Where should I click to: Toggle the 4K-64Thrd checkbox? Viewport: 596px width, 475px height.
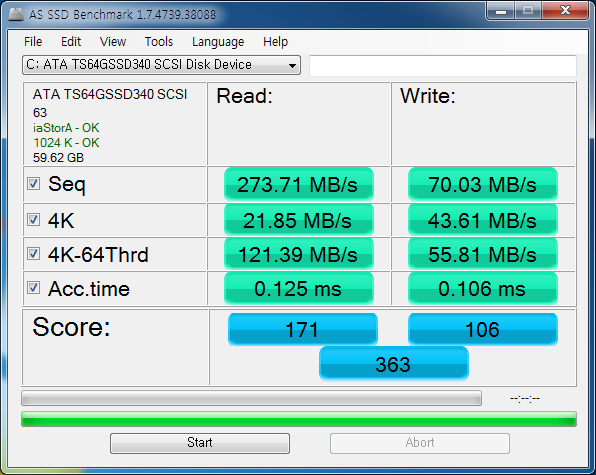33,253
